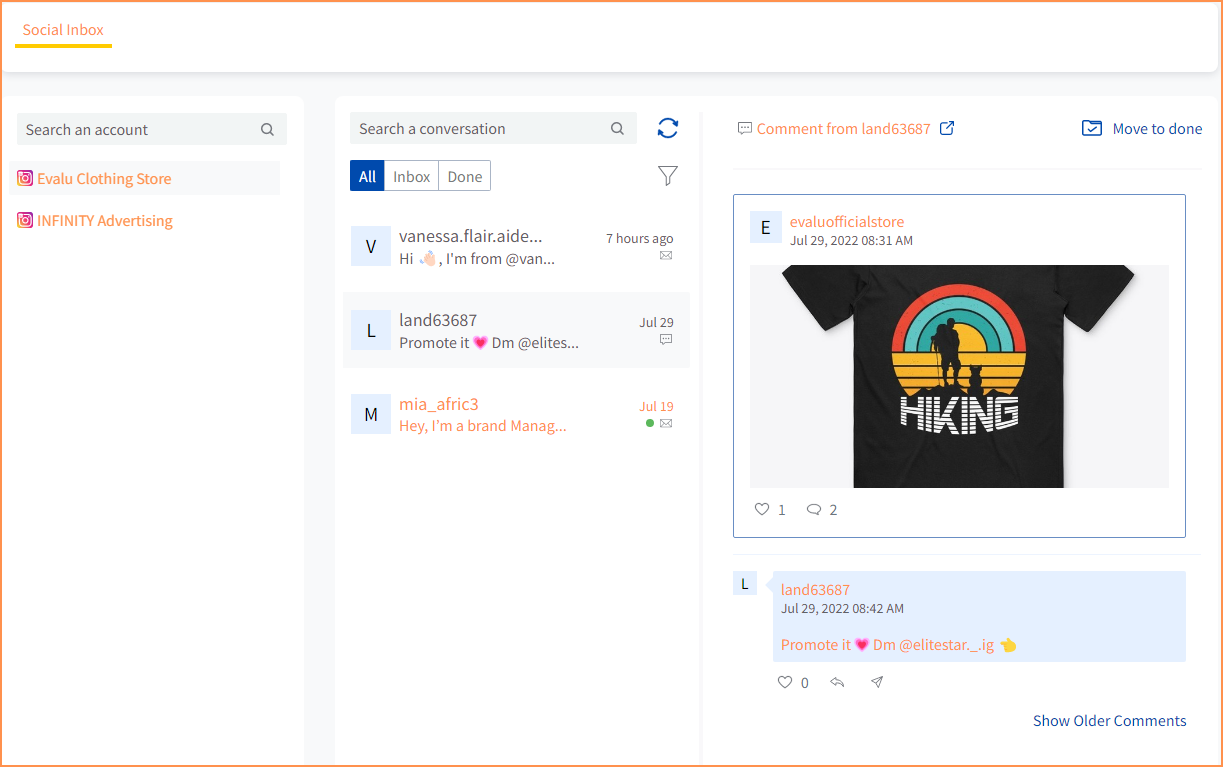Screen dimensions: 1223x767
Task: Toggle the Done conversation filter
Action: point(464,175)
